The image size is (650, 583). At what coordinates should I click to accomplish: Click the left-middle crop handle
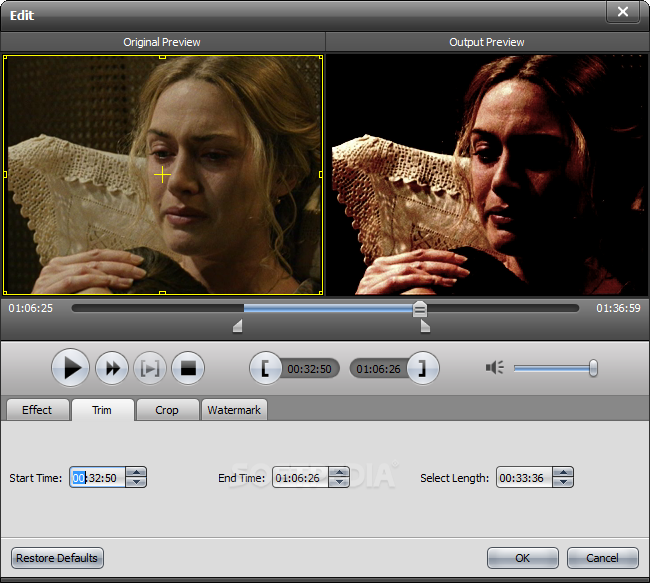click(5, 175)
